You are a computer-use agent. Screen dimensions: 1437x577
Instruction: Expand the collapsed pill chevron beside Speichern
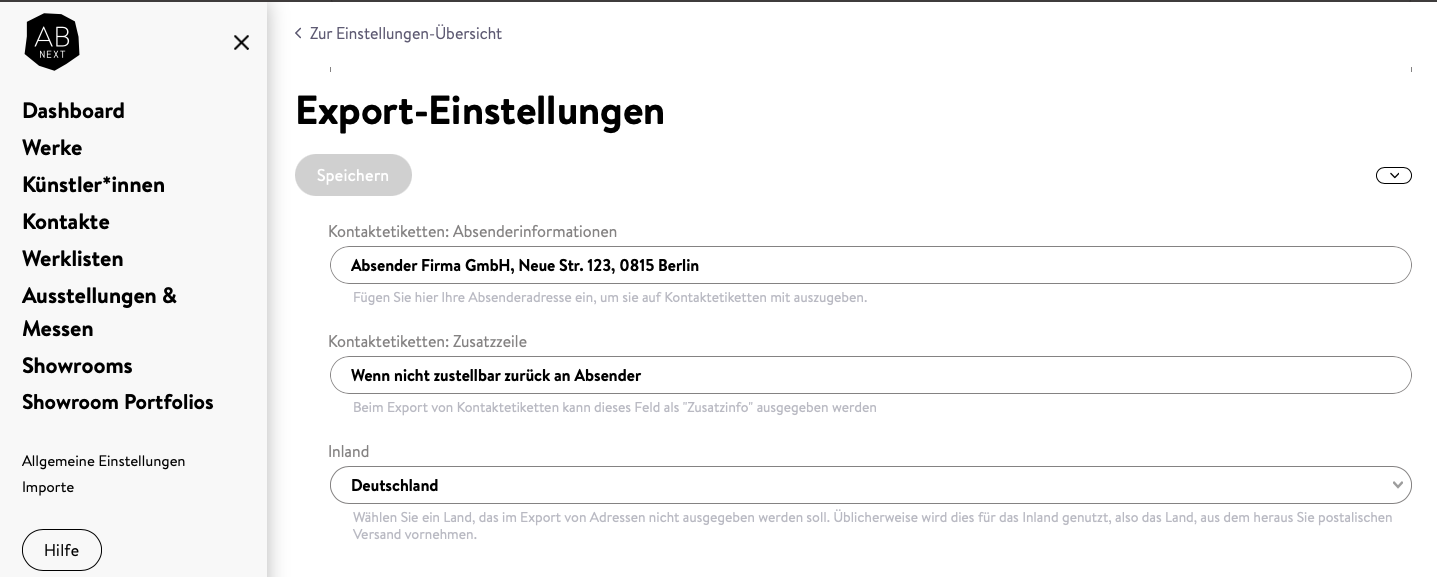pyautogui.click(x=1393, y=176)
